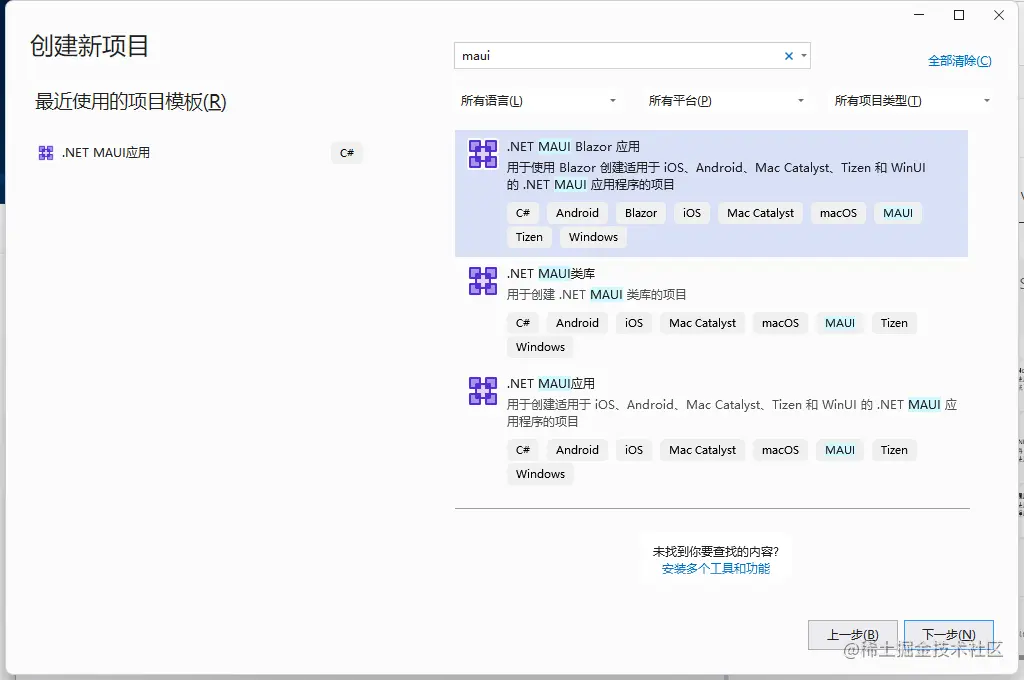Click Windows tag under MAUI Blazor template
Screen dimensions: 1024x680
(593, 237)
